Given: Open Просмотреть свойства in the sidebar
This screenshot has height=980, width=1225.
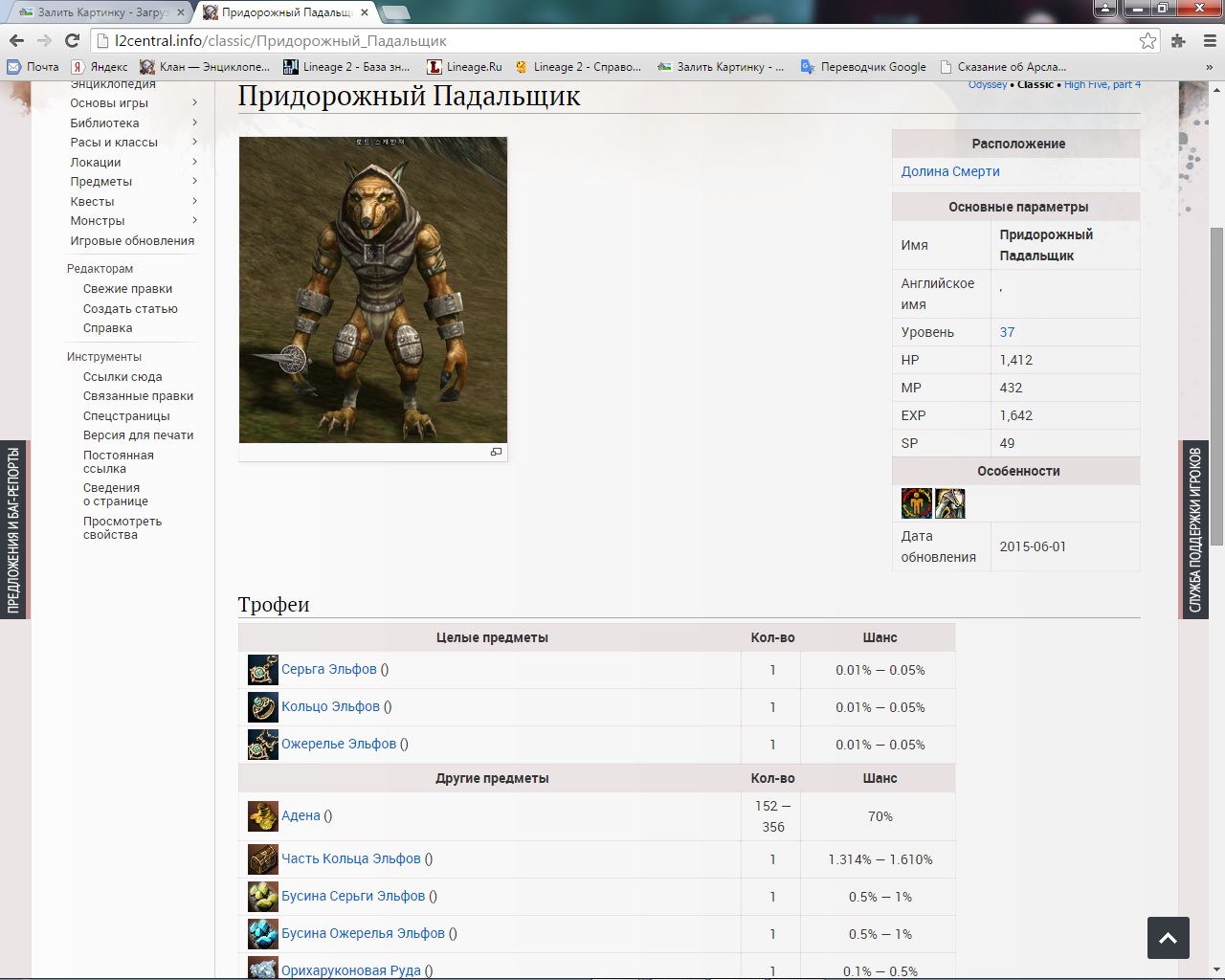Looking at the screenshot, I should (x=122, y=527).
